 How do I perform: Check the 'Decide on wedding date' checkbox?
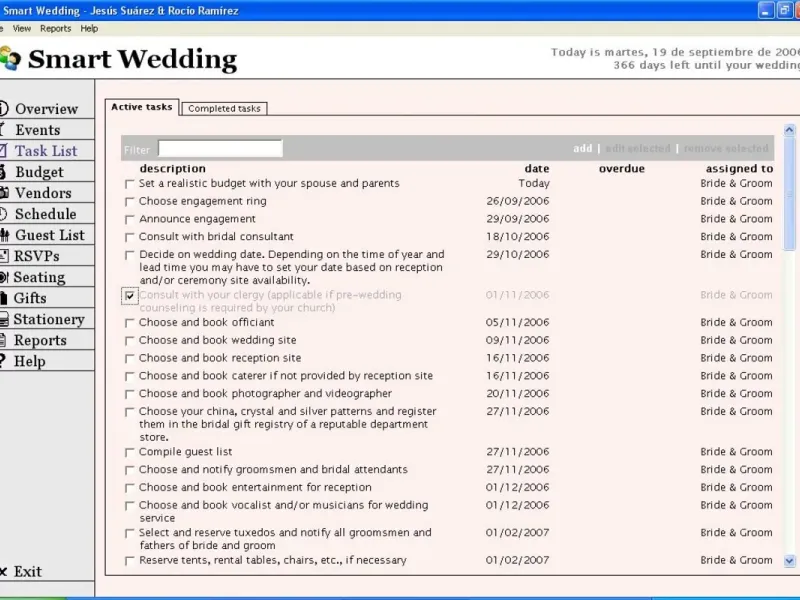(x=130, y=255)
